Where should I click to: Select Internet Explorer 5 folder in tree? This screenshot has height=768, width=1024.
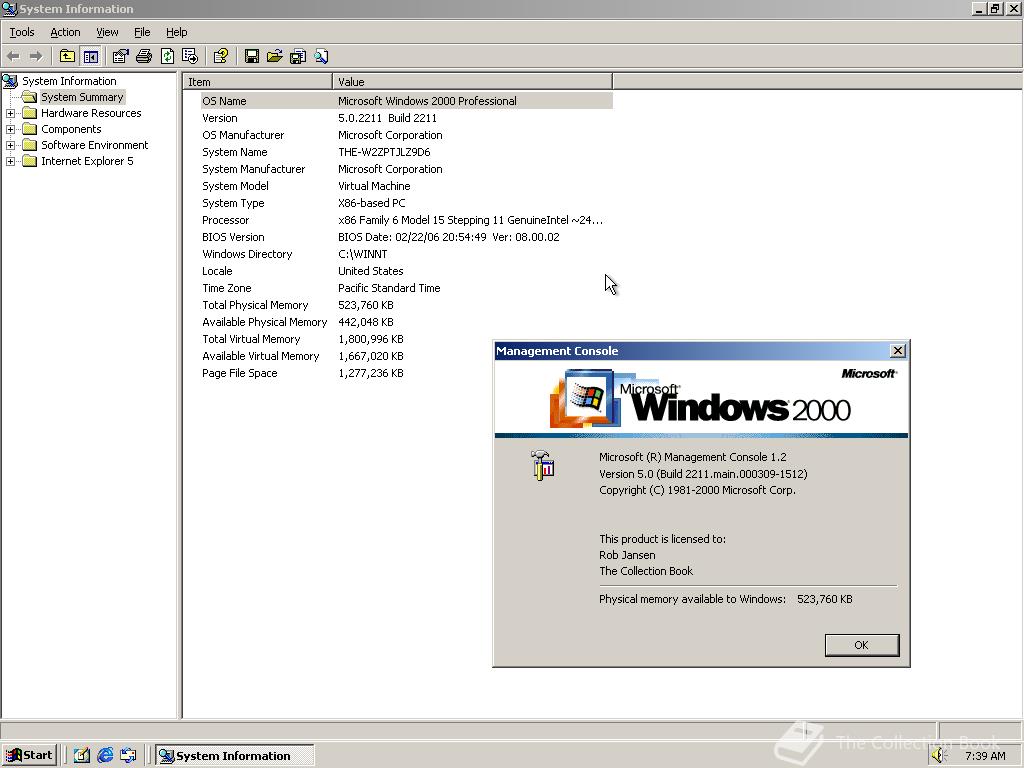tap(87, 161)
